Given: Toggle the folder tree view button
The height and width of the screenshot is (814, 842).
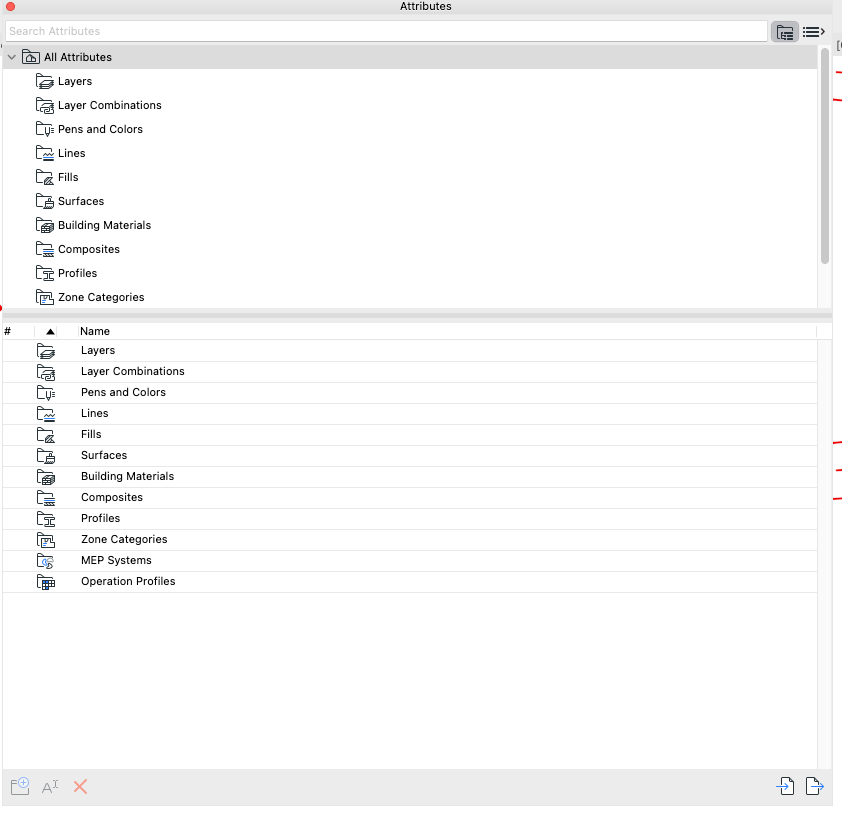Looking at the screenshot, I should 785,31.
